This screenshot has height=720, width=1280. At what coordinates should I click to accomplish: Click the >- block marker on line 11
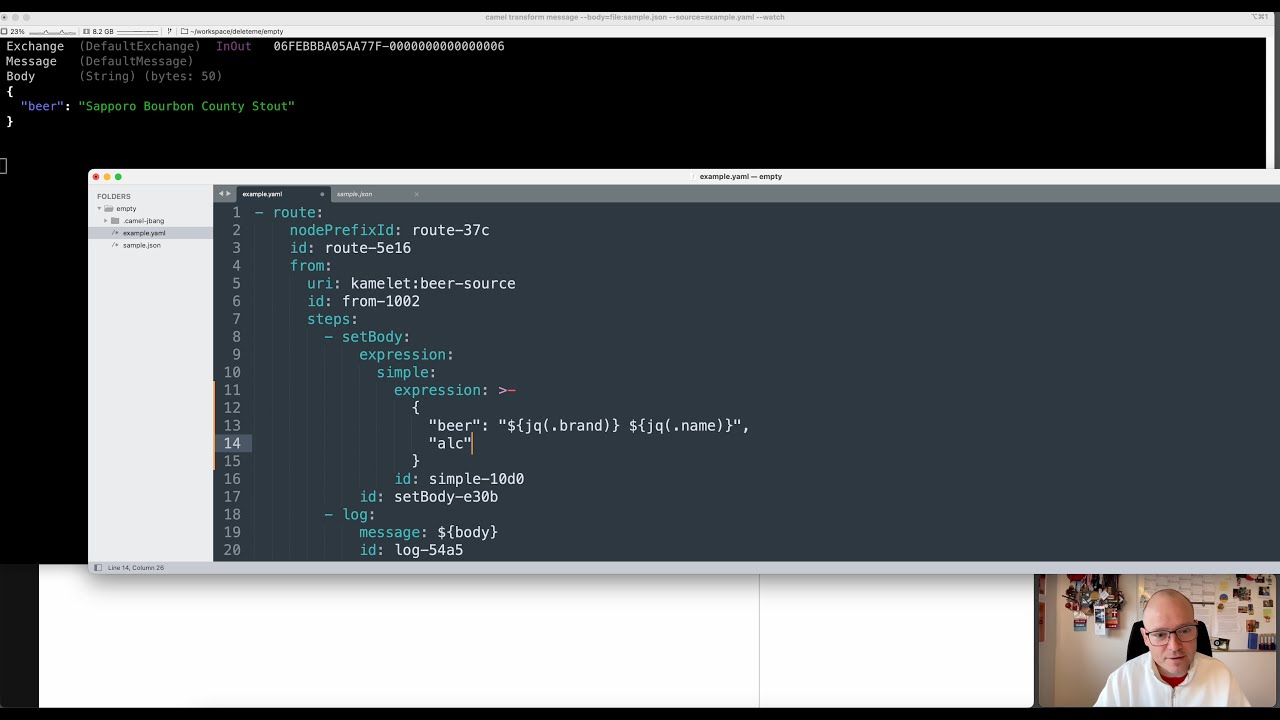click(x=507, y=390)
